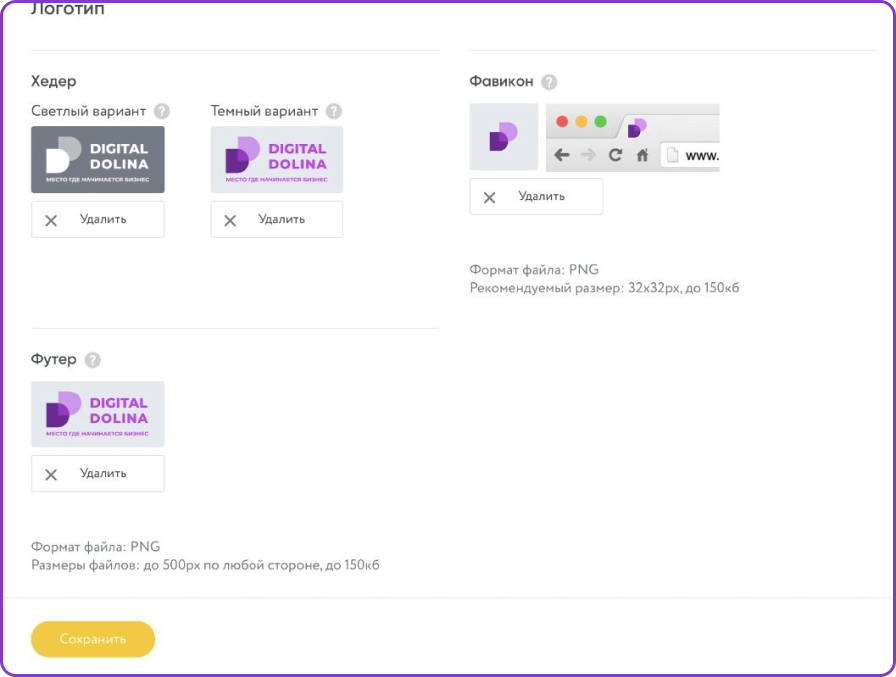Screen dimensions: 896x677
Task: Save changes with Сохранить button
Action: [93, 639]
